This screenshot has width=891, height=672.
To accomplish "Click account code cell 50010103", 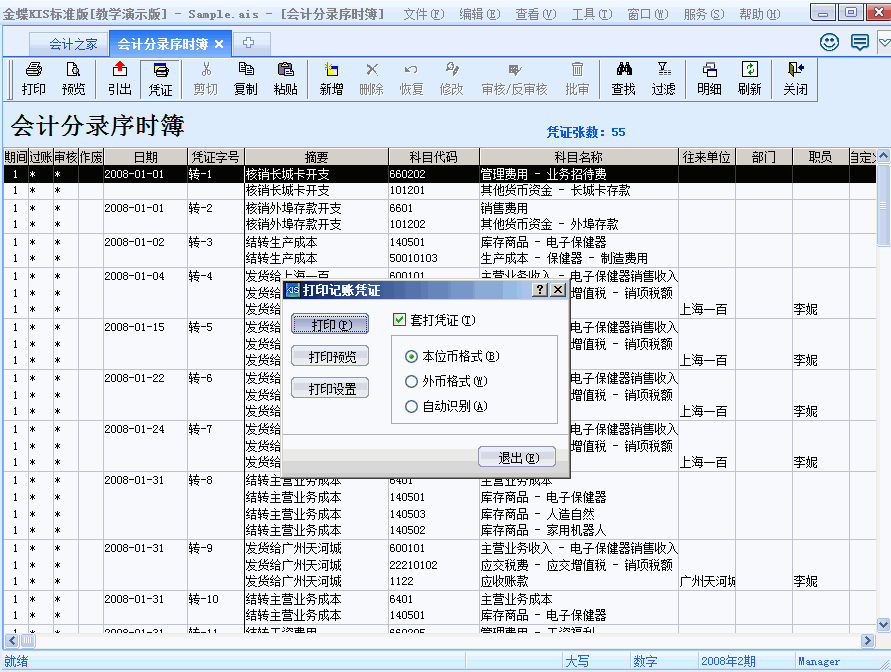I will pyautogui.click(x=434, y=258).
